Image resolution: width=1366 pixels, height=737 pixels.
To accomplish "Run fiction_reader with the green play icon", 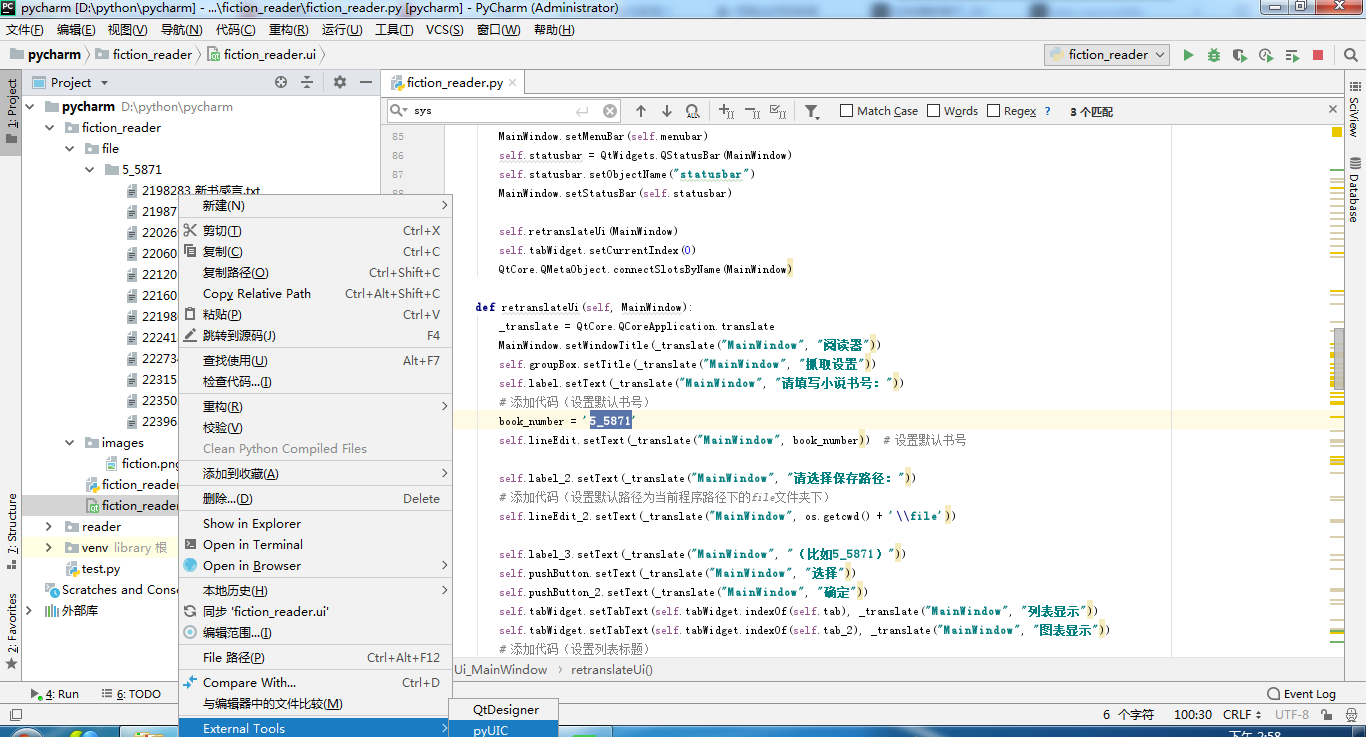I will pos(1188,55).
